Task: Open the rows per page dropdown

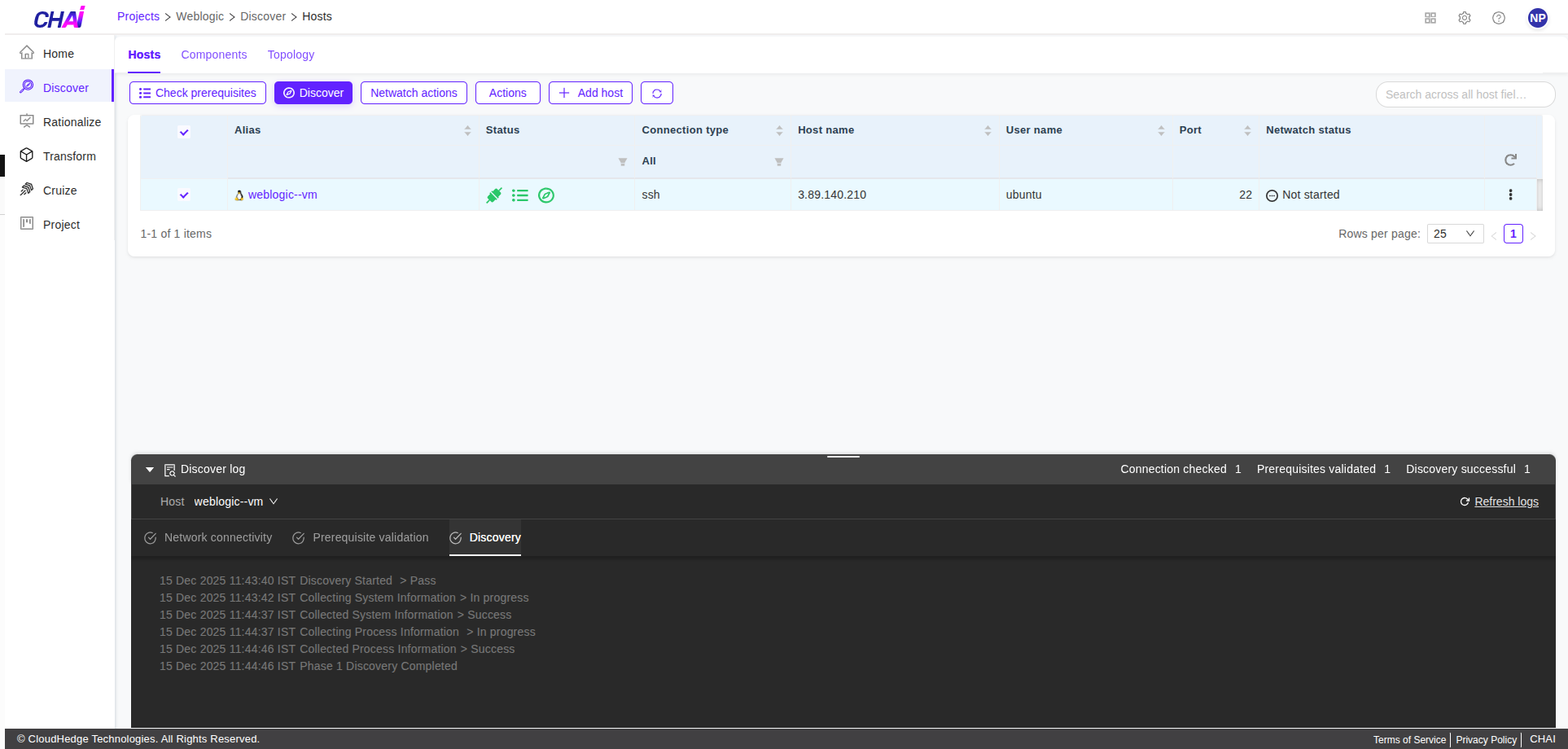Action: coord(1454,234)
